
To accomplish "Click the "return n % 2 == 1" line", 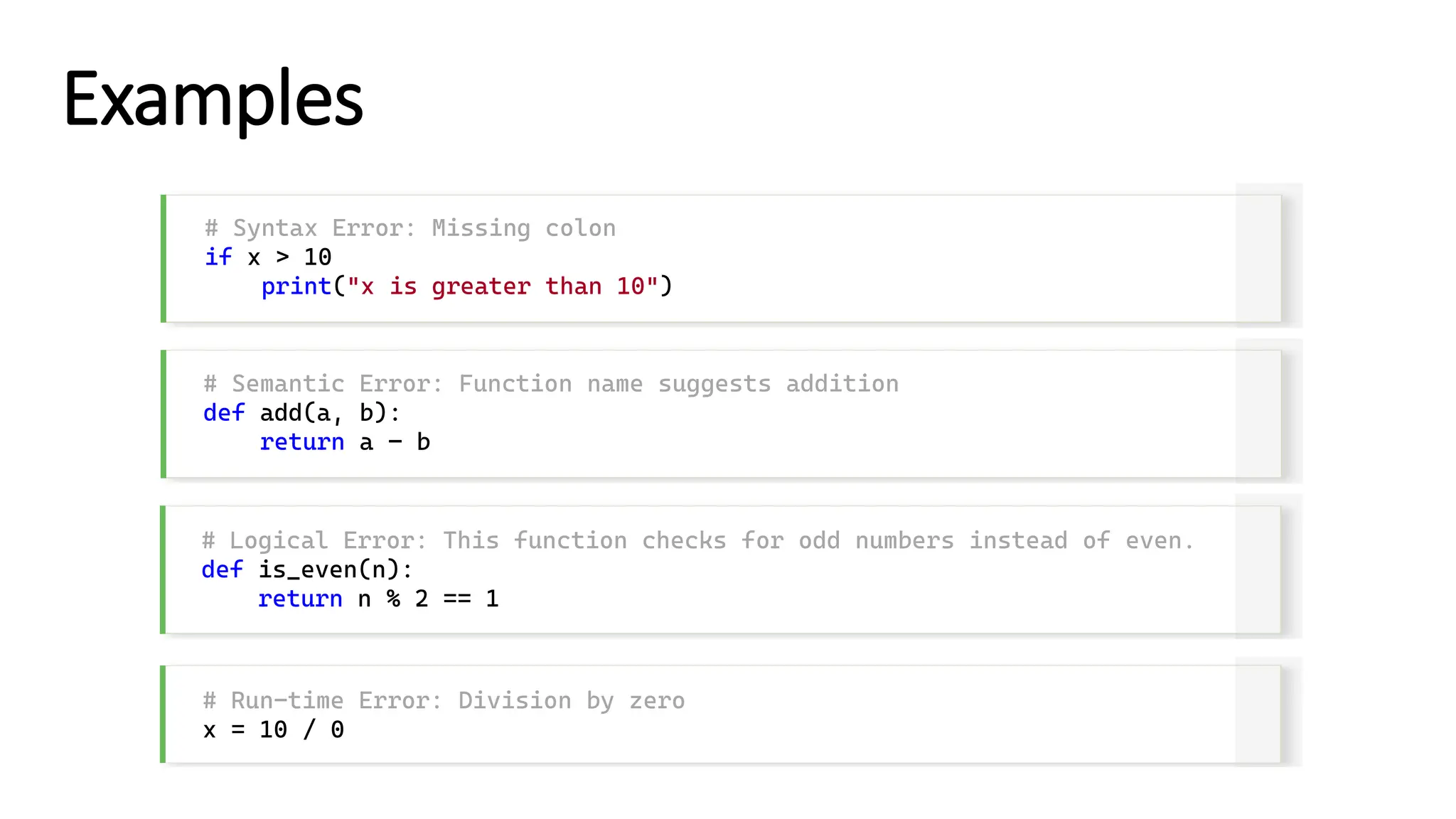I will (x=378, y=599).
